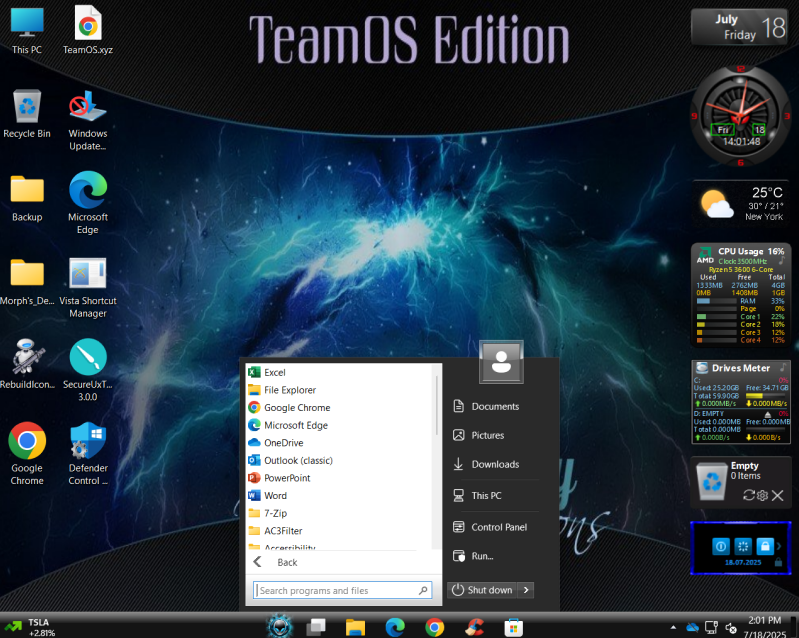Screen dimensions: 799x638
Task: Click the restart icon in shutdown gadget
Action: click(743, 546)
